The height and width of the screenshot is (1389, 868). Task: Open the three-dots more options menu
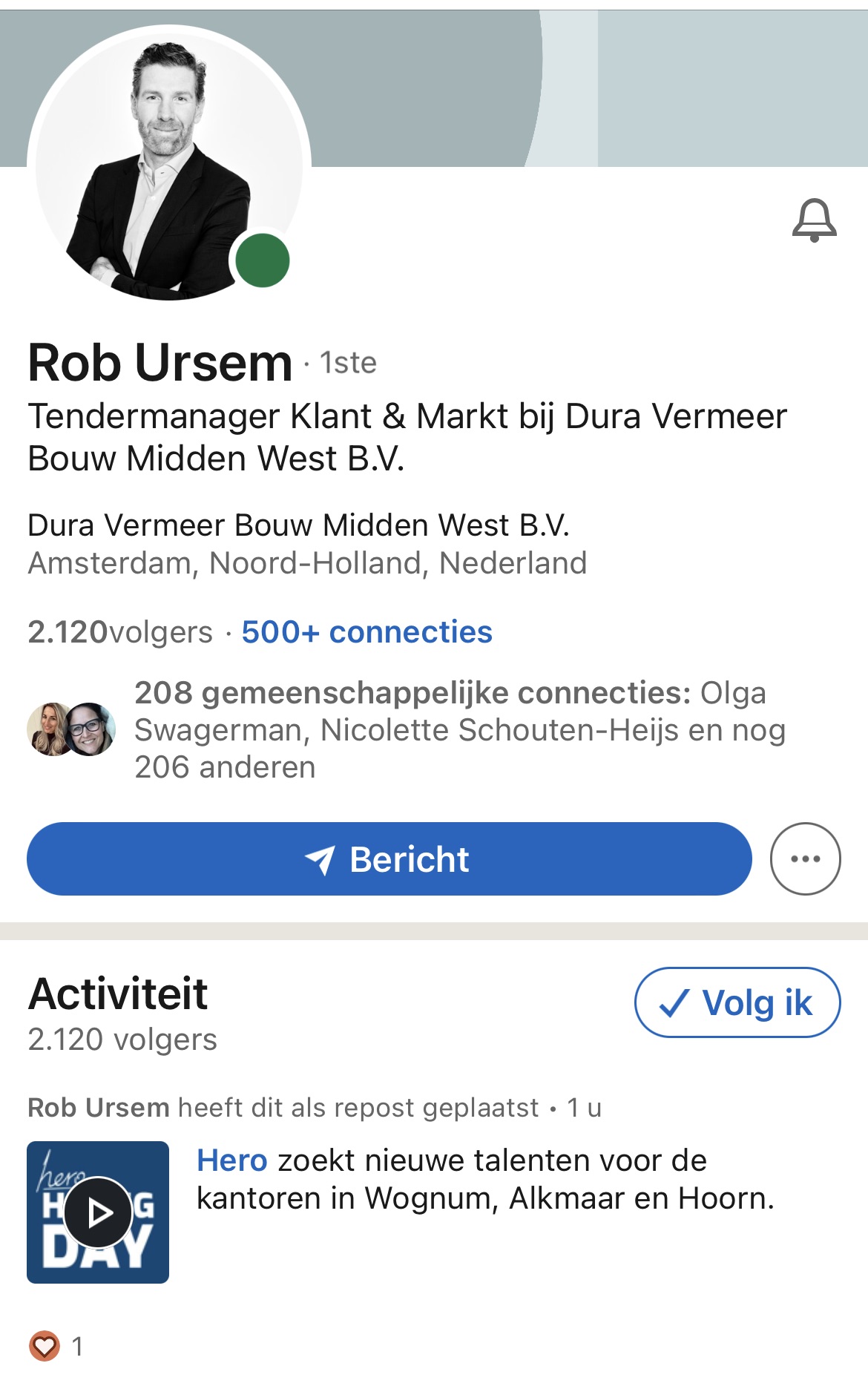tap(805, 858)
